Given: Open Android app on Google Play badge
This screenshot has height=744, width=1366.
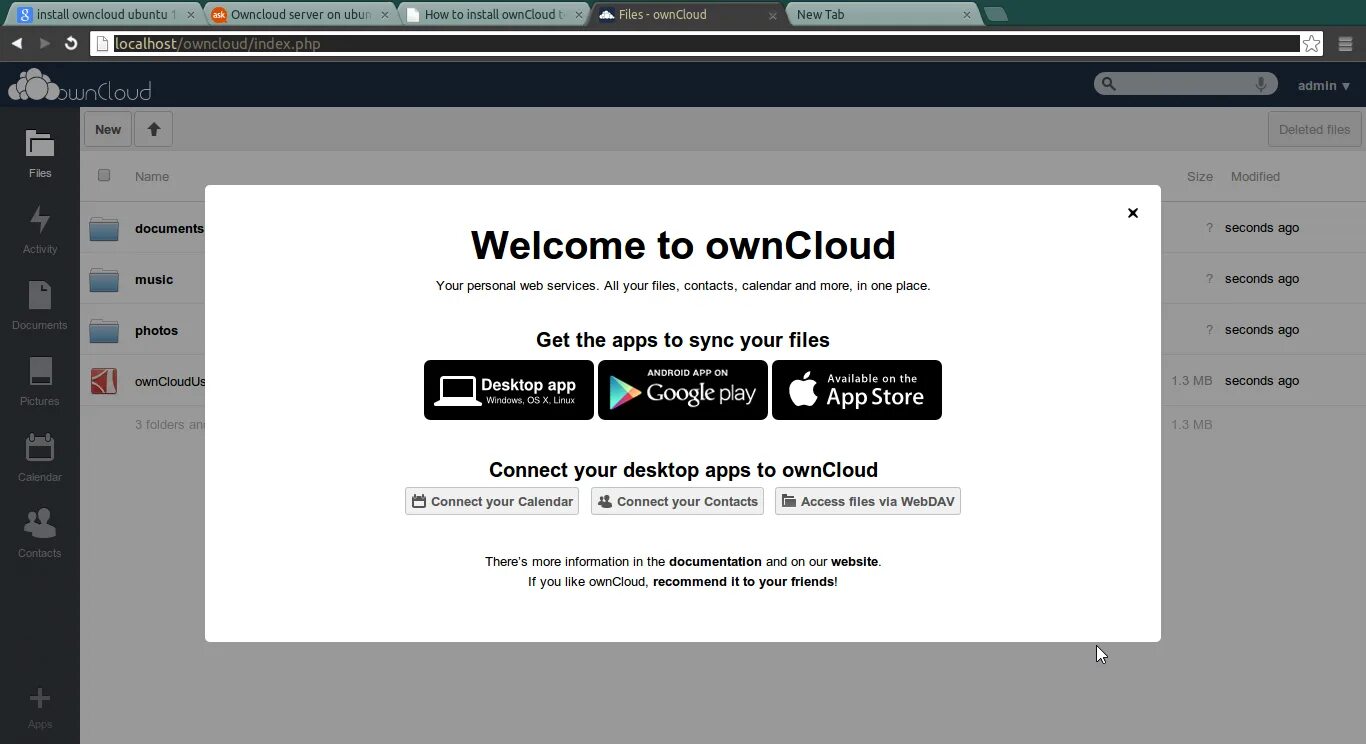Looking at the screenshot, I should (x=683, y=390).
